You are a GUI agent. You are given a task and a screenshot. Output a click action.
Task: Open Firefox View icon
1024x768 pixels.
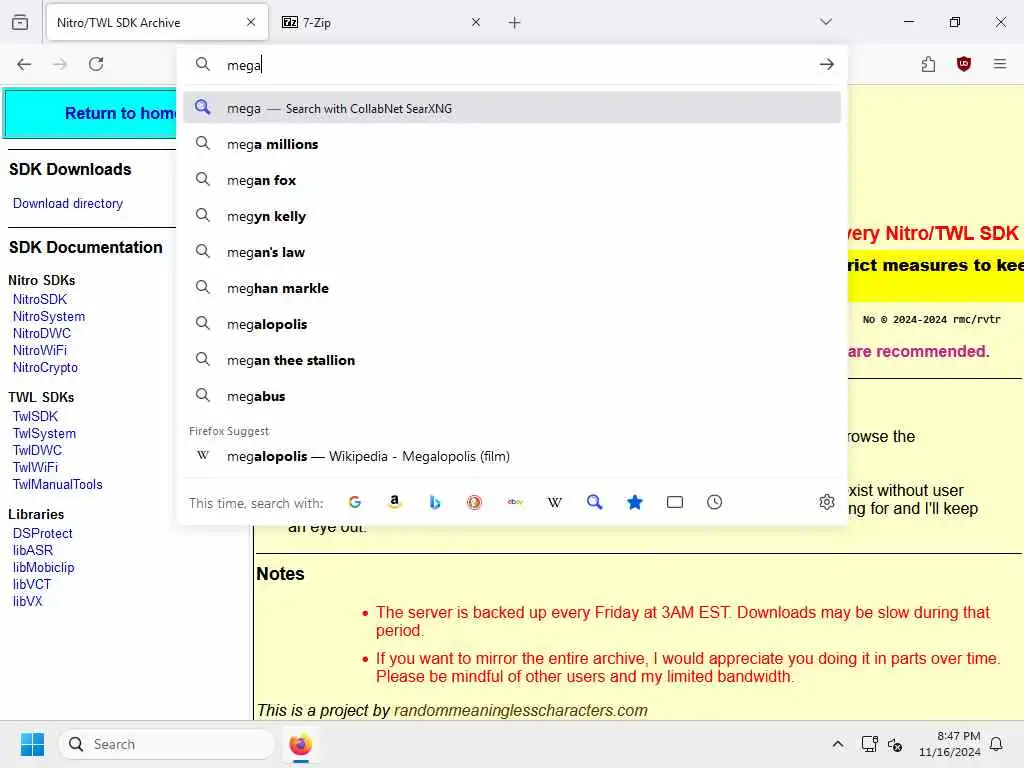click(20, 22)
